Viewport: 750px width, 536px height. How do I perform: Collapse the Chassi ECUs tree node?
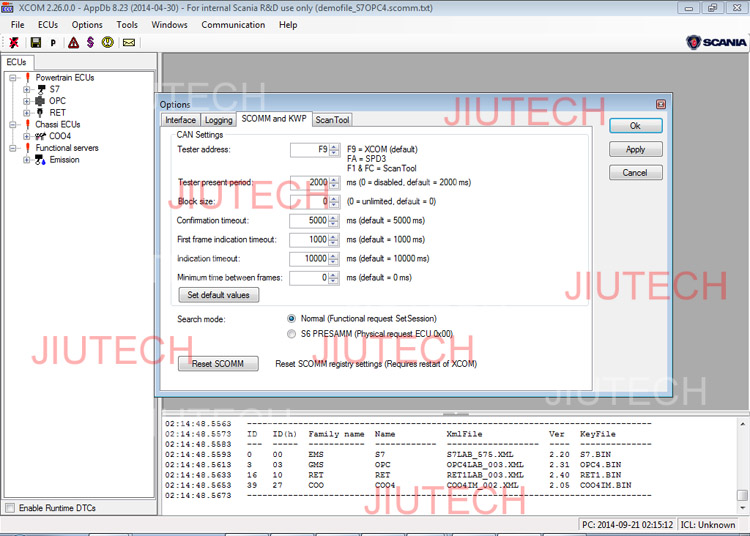point(13,125)
